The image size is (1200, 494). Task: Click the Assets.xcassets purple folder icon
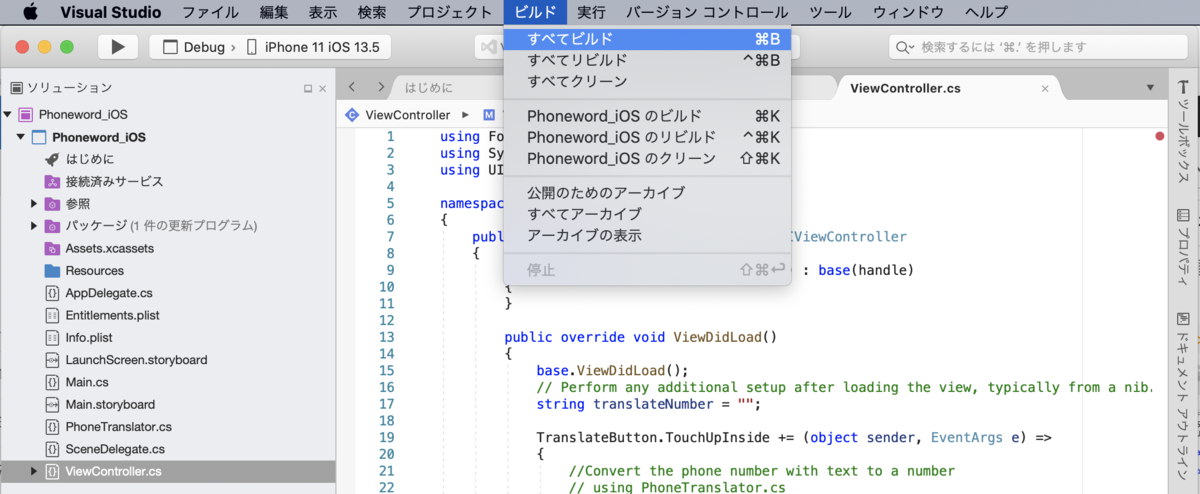pyautogui.click(x=52, y=248)
